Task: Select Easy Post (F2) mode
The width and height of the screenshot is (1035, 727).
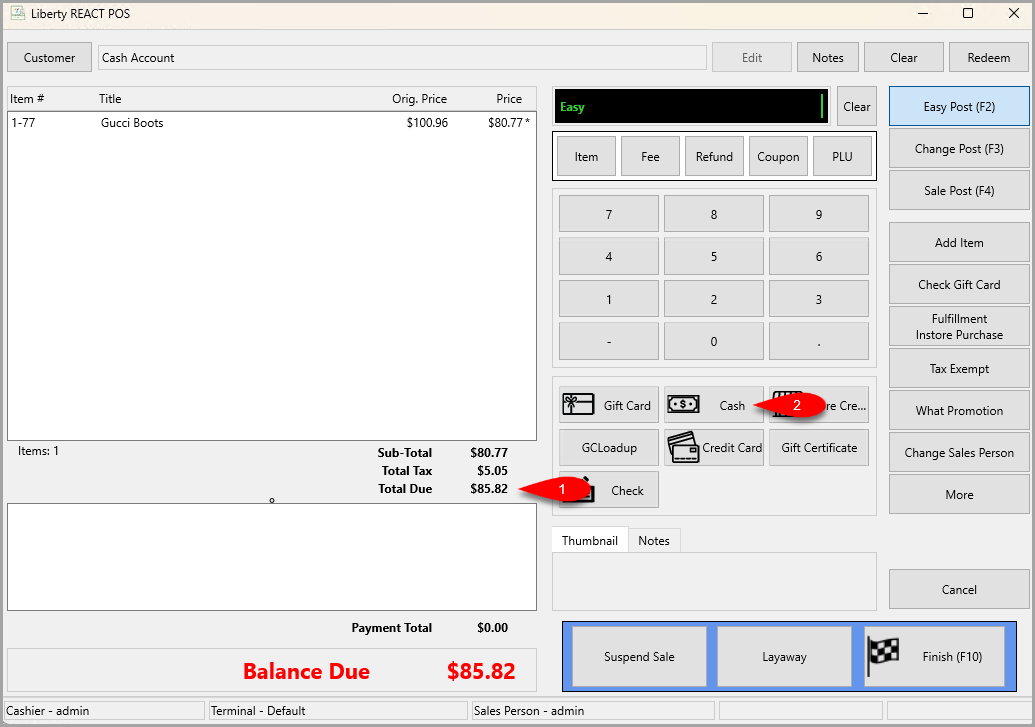Action: (959, 106)
